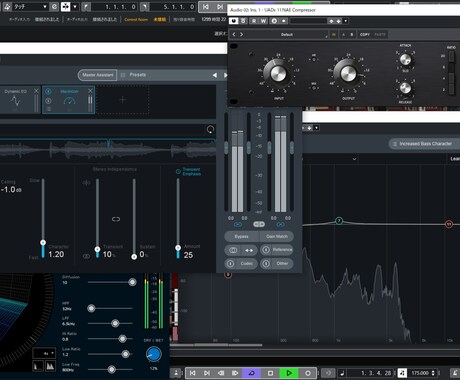Toggle the purple Cycle loop button
Screen dimensions: 460x380
point(252,373)
